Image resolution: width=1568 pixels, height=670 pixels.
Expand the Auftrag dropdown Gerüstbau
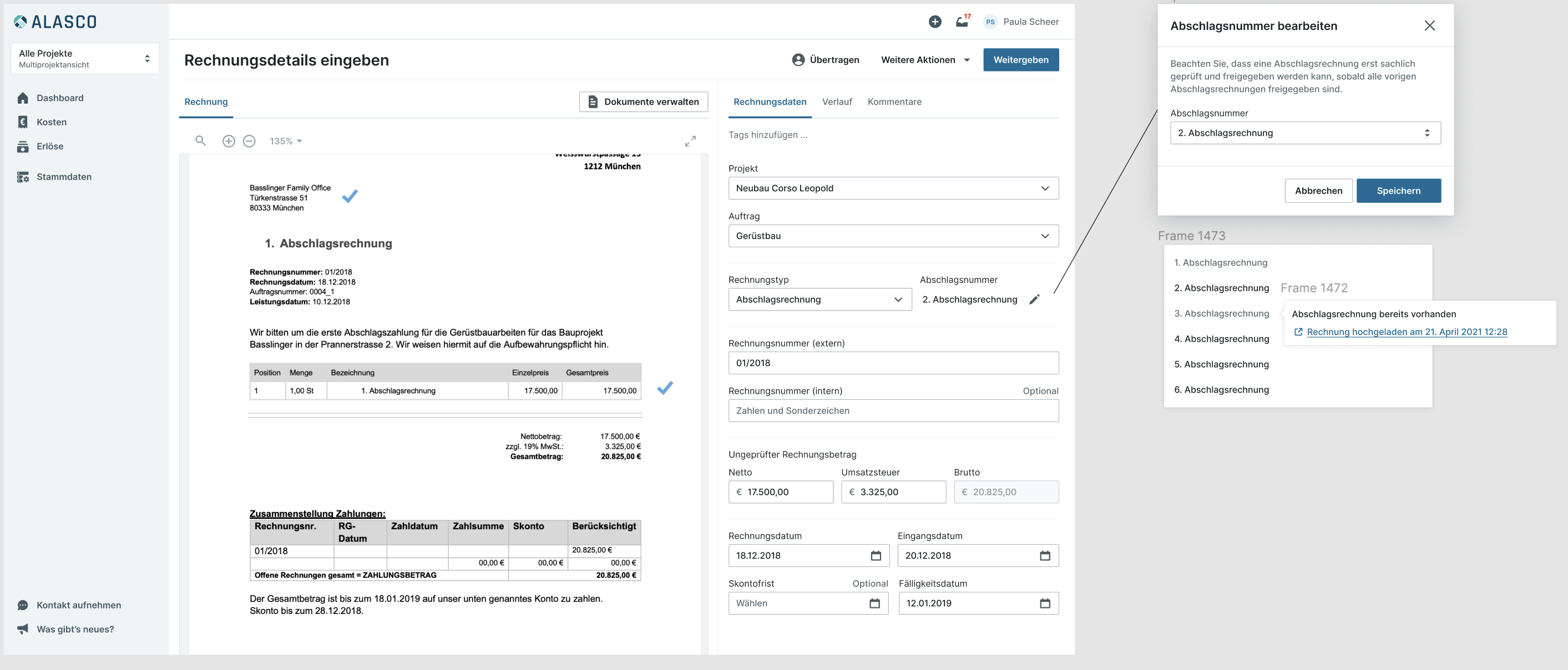coord(893,236)
